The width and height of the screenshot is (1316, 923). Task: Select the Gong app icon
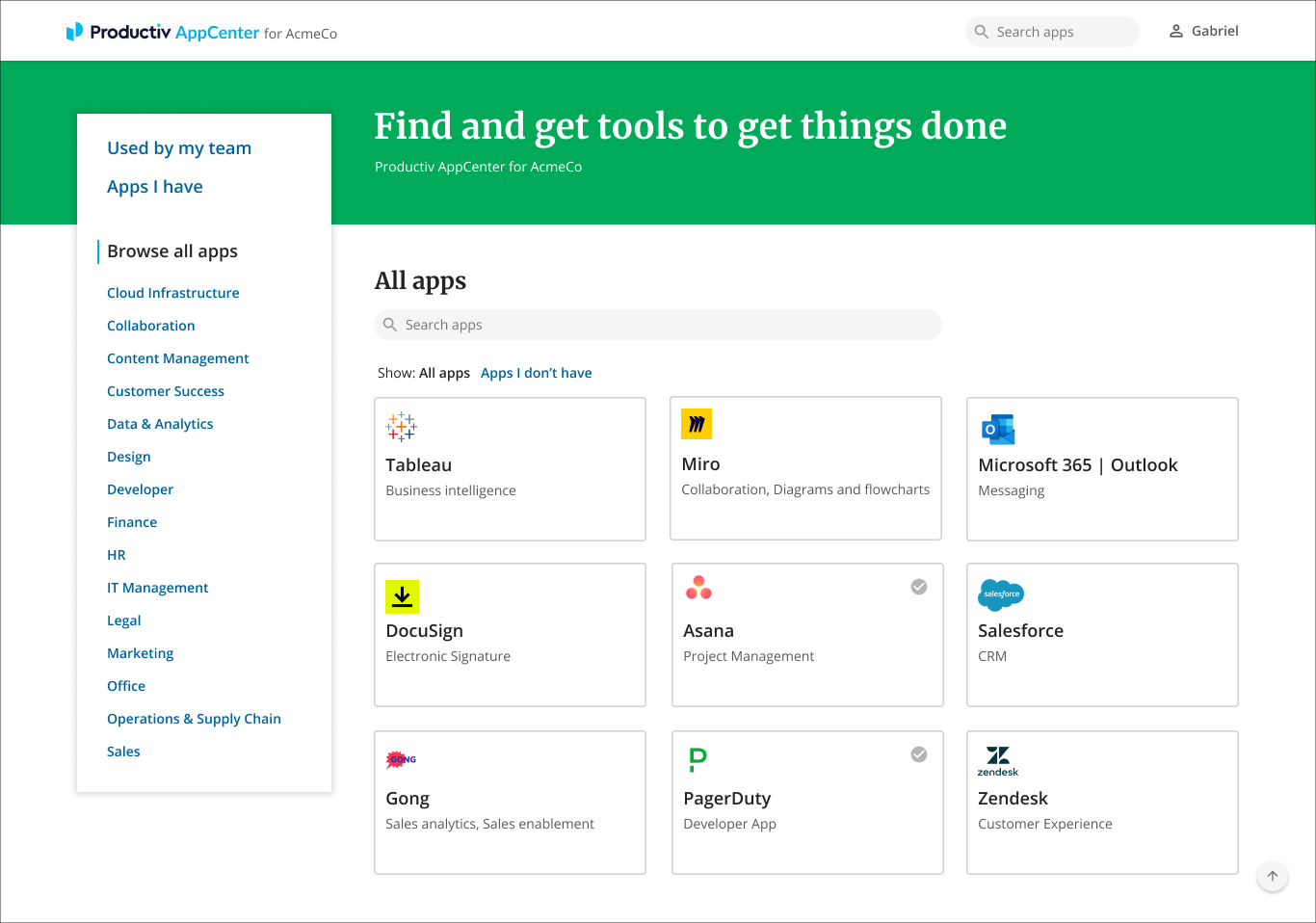click(x=400, y=759)
